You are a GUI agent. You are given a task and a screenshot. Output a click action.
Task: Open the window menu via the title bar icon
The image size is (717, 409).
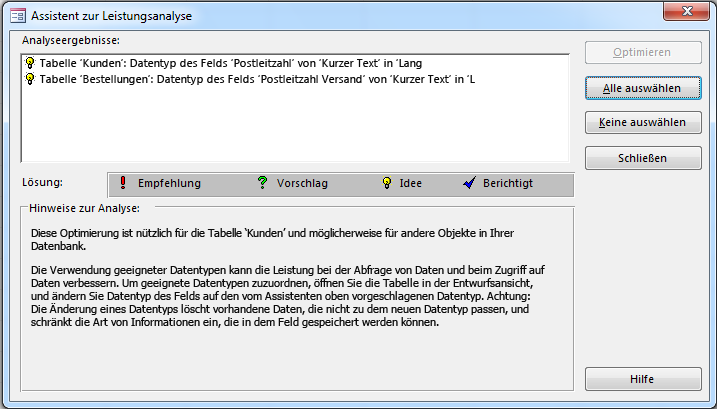tap(16, 16)
